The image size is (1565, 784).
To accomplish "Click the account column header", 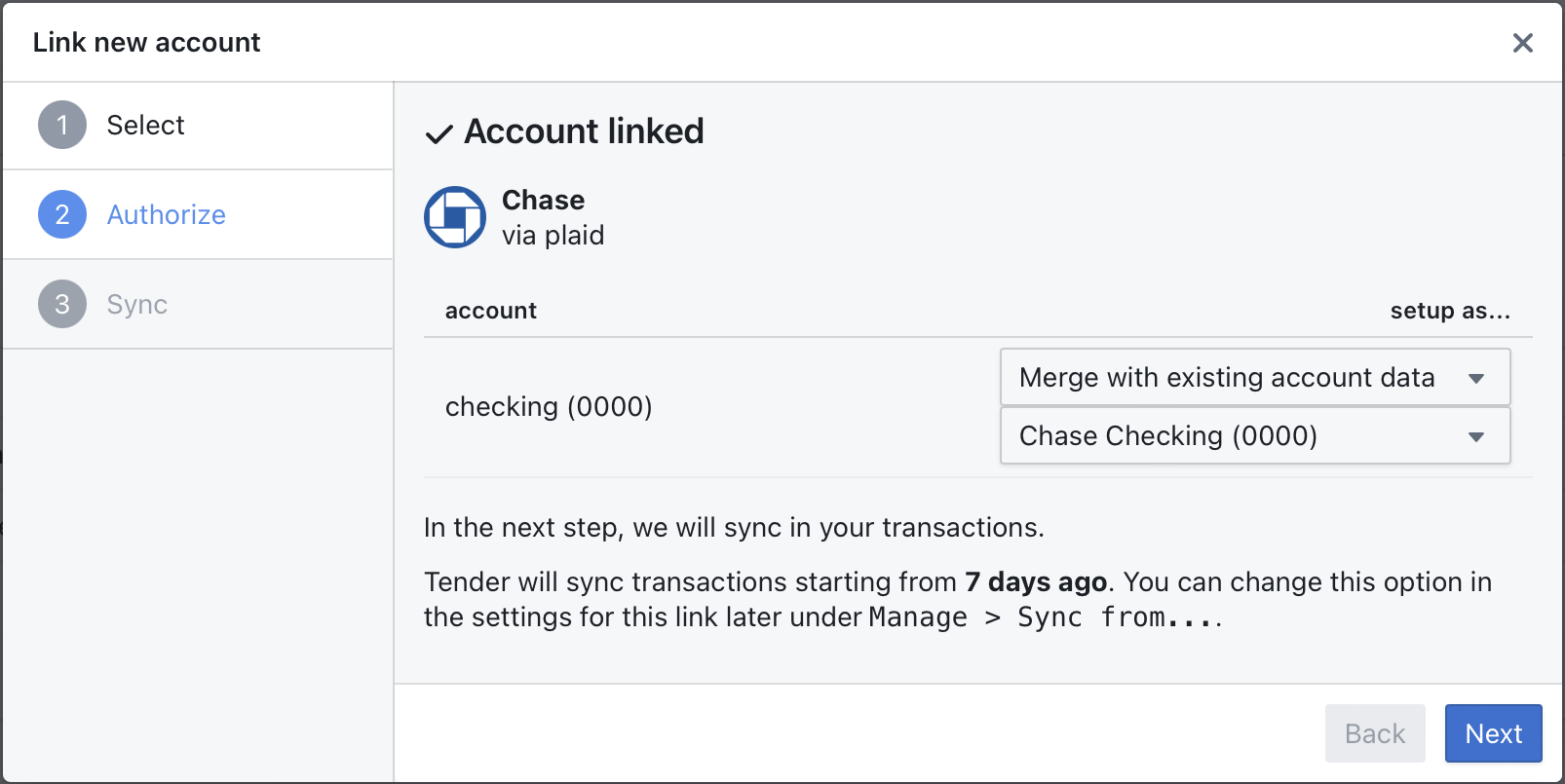I will 490,311.
